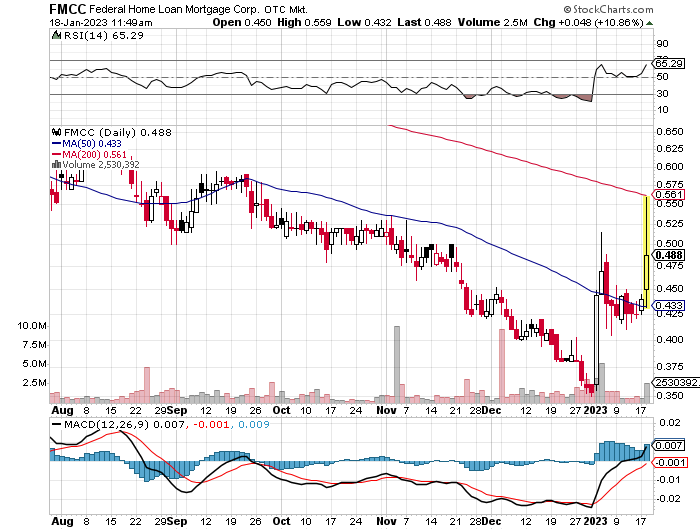700x530 pixels.
Task: Click '2023' on the price panel date axis
Action: (x=596, y=410)
